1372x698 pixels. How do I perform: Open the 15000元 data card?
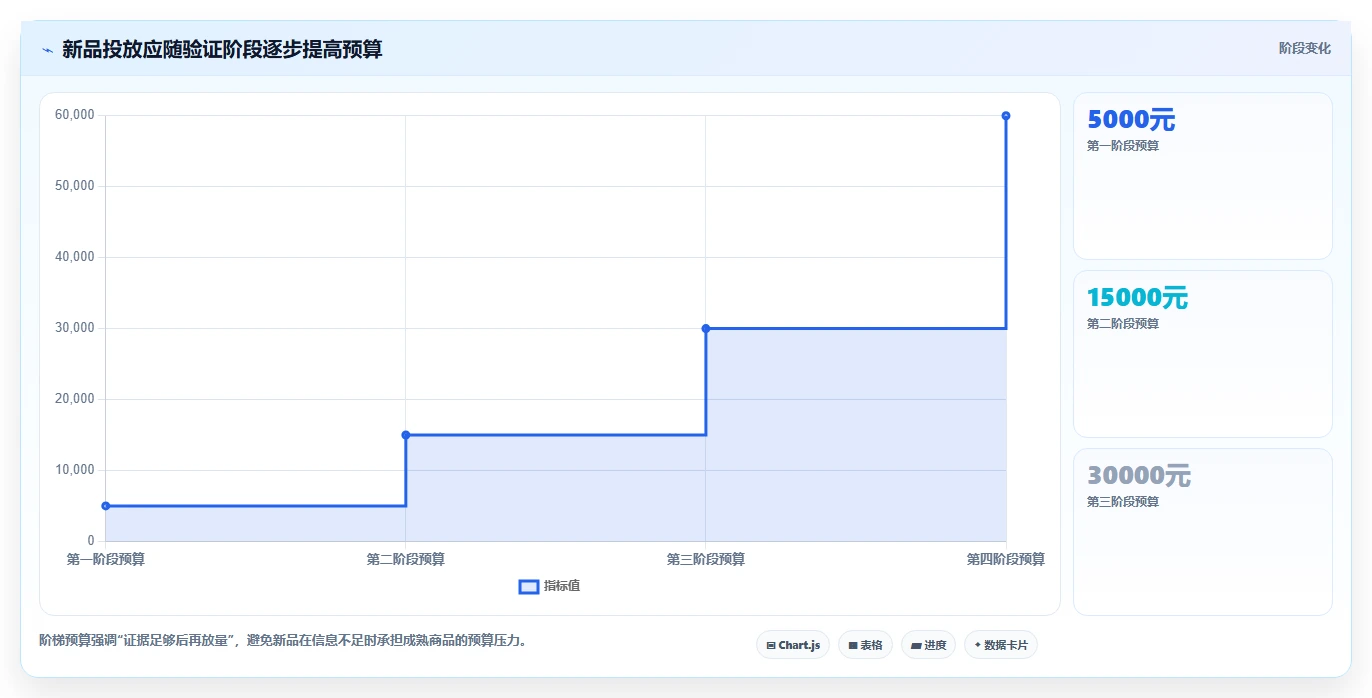(x=1203, y=354)
